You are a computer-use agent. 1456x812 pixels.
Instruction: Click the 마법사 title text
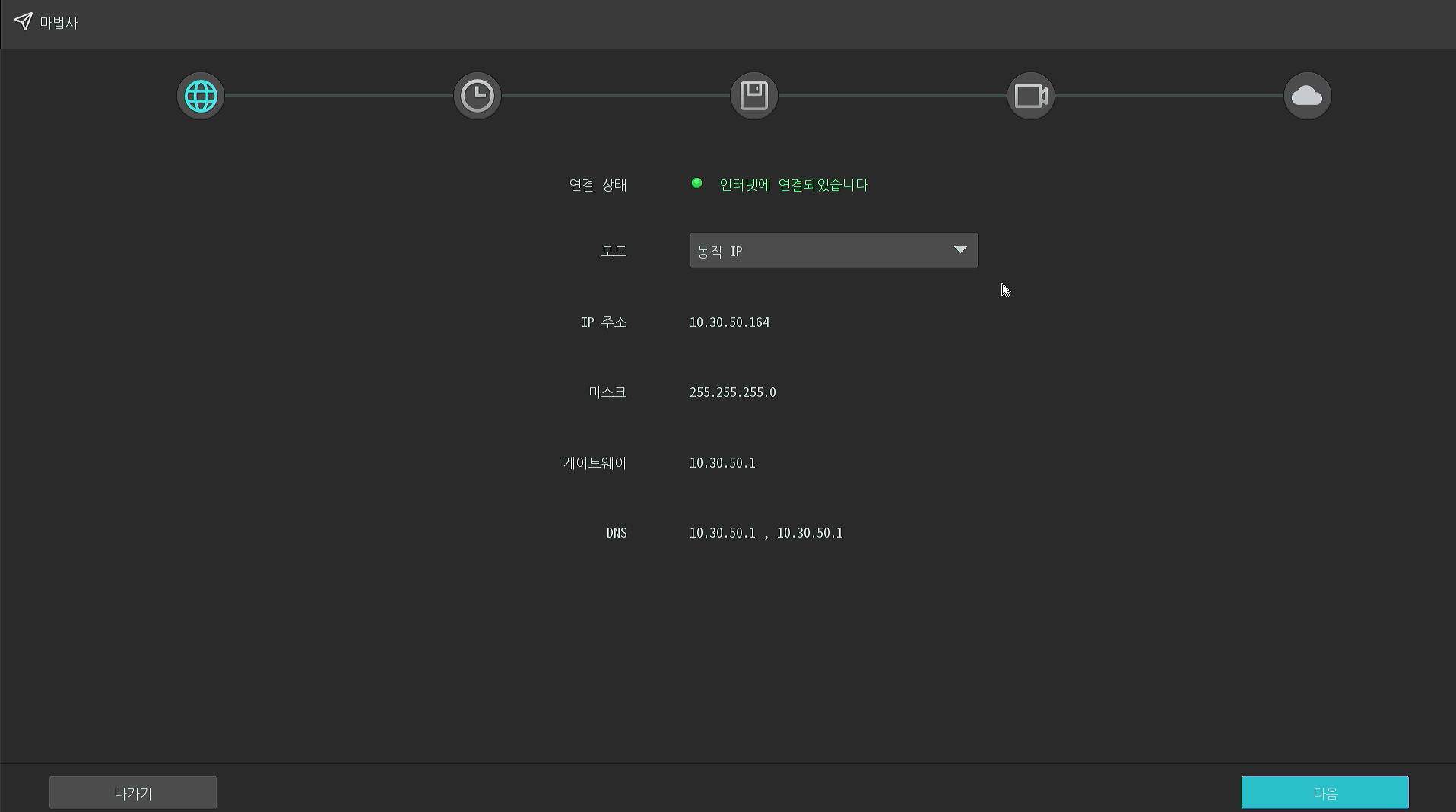click(59, 23)
